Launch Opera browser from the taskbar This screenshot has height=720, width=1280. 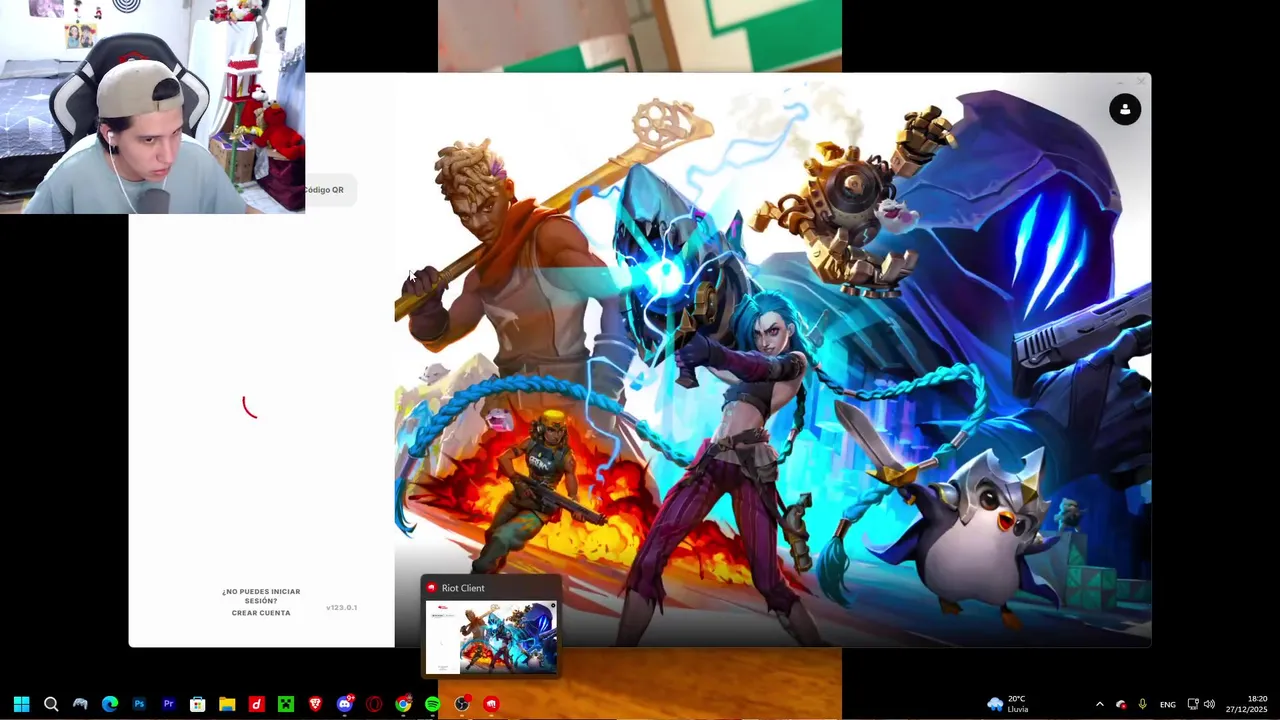374,704
